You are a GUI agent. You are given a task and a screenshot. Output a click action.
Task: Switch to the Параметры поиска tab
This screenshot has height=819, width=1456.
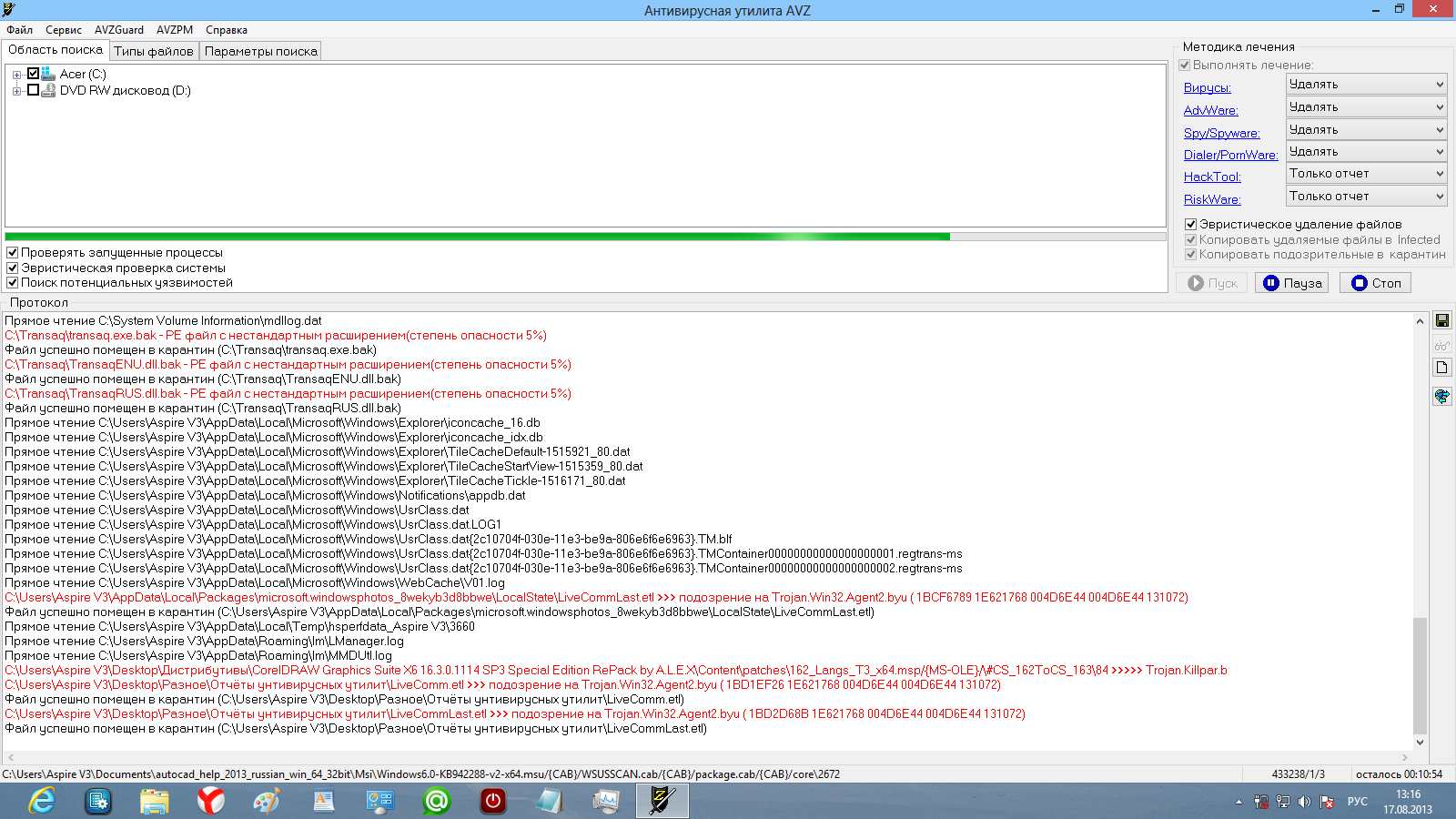(x=261, y=51)
